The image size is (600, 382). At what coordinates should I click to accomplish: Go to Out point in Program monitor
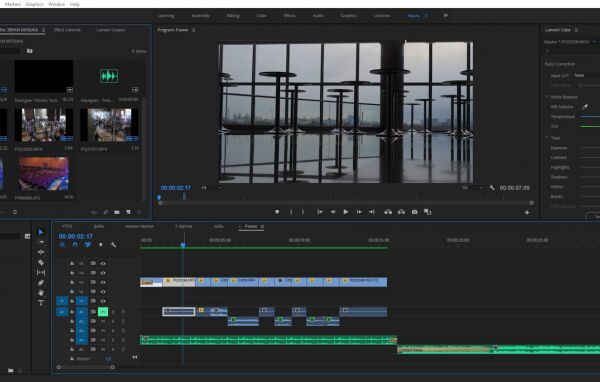372,212
